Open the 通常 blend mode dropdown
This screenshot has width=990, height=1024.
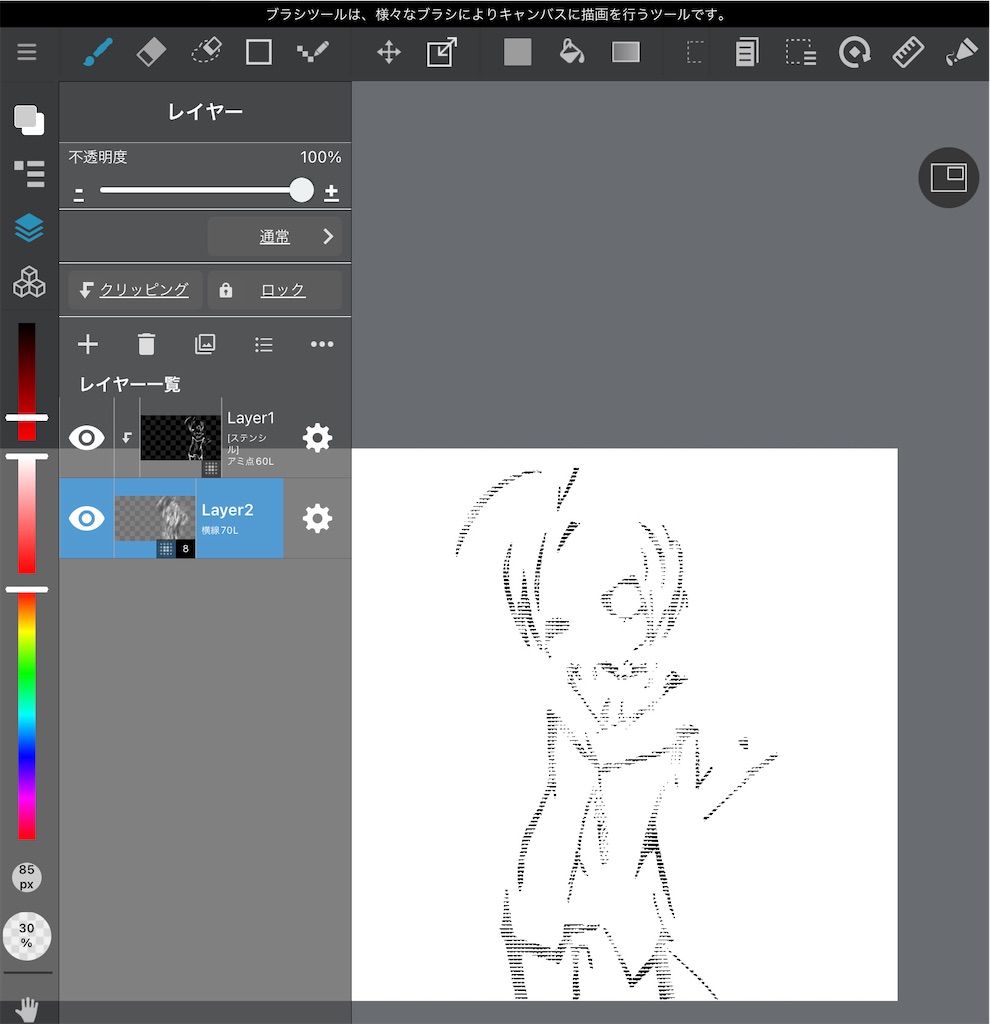[x=274, y=236]
